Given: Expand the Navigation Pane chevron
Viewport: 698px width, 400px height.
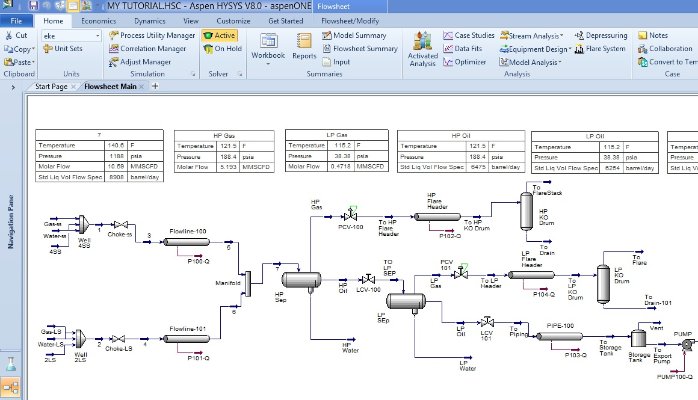Looking at the screenshot, I should click(13, 87).
